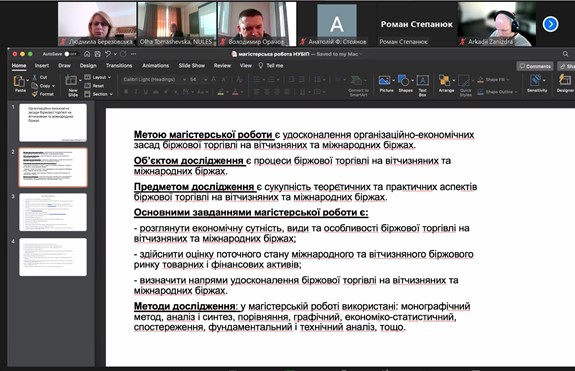Image resolution: width=575 pixels, height=371 pixels.
Task: Select slide 3 thumbnail
Action: pos(53,212)
